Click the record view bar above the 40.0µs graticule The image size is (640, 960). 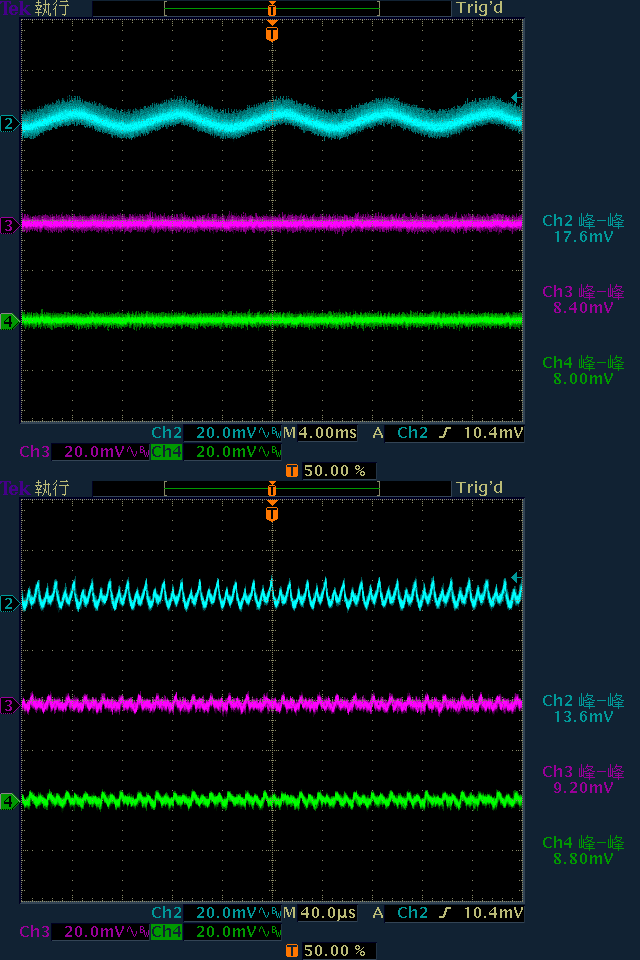tap(272, 488)
